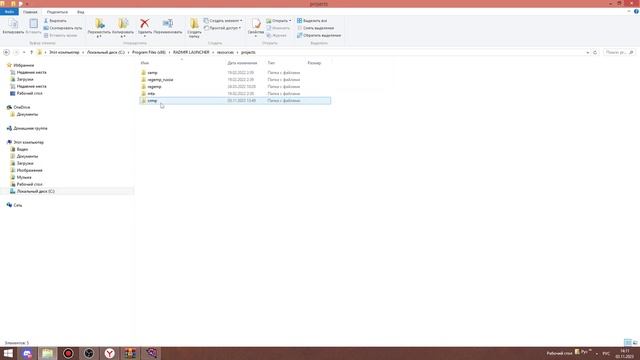The height and width of the screenshot is (360, 640).
Task: Open Изображения under Этот компьютер
Action: point(29,170)
